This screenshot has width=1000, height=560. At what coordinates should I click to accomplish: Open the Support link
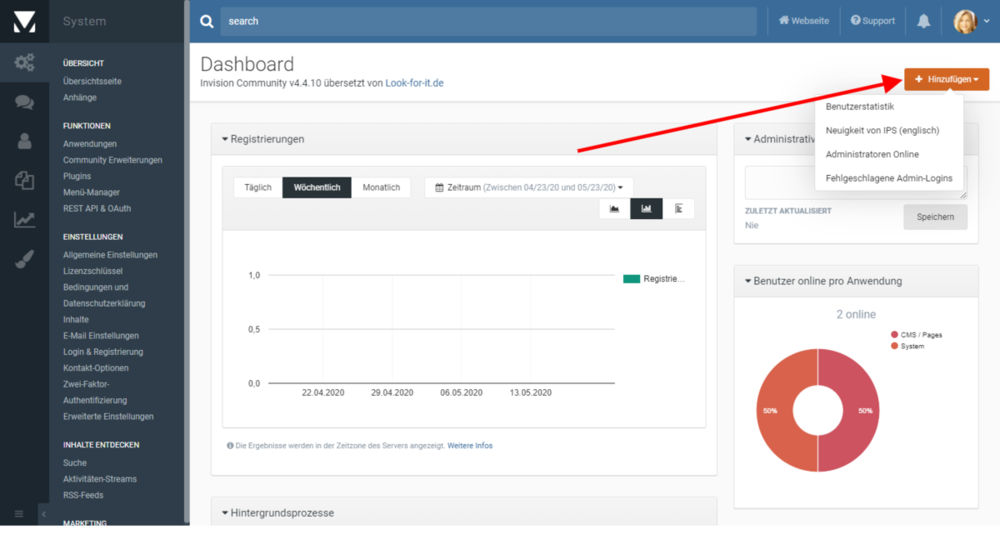click(872, 21)
